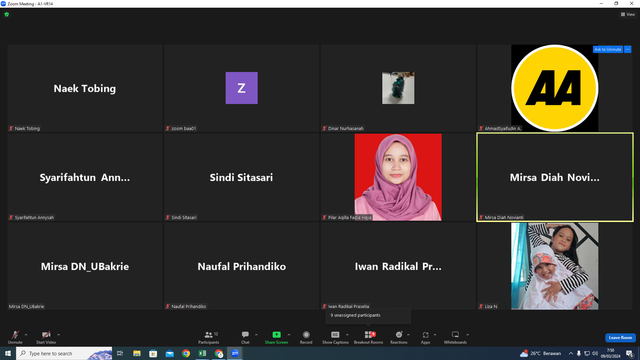Select Iwan Radikal Prasetia's tile
The width and height of the screenshot is (640, 360).
(x=398, y=266)
